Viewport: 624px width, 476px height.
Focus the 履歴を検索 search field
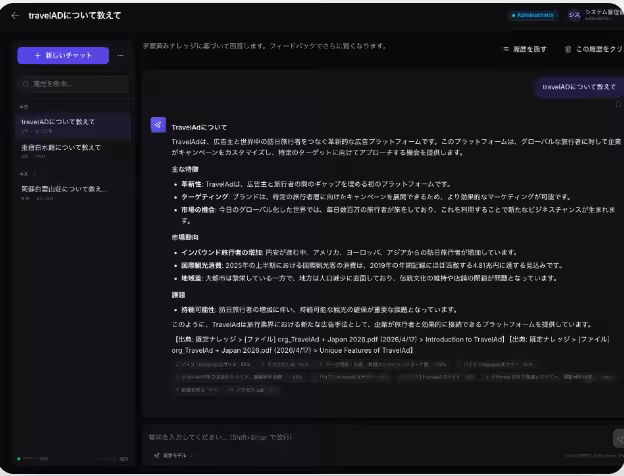pos(74,84)
